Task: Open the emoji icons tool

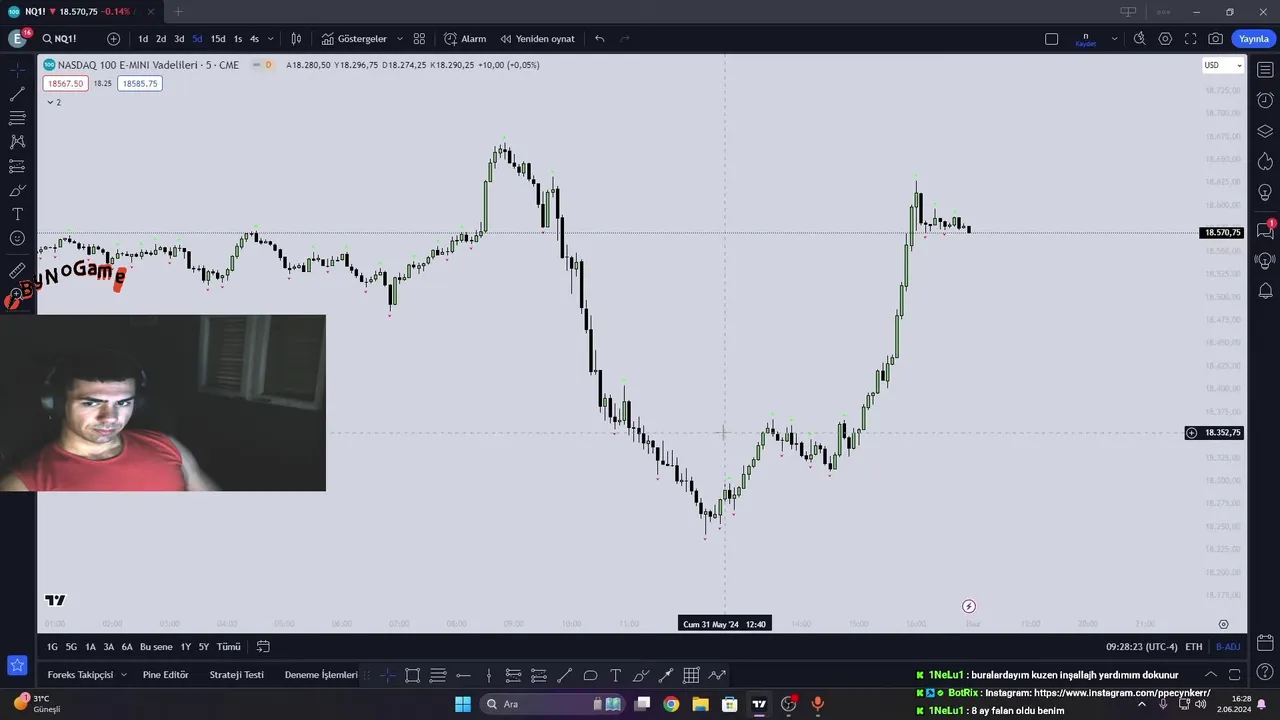Action: coord(17,238)
